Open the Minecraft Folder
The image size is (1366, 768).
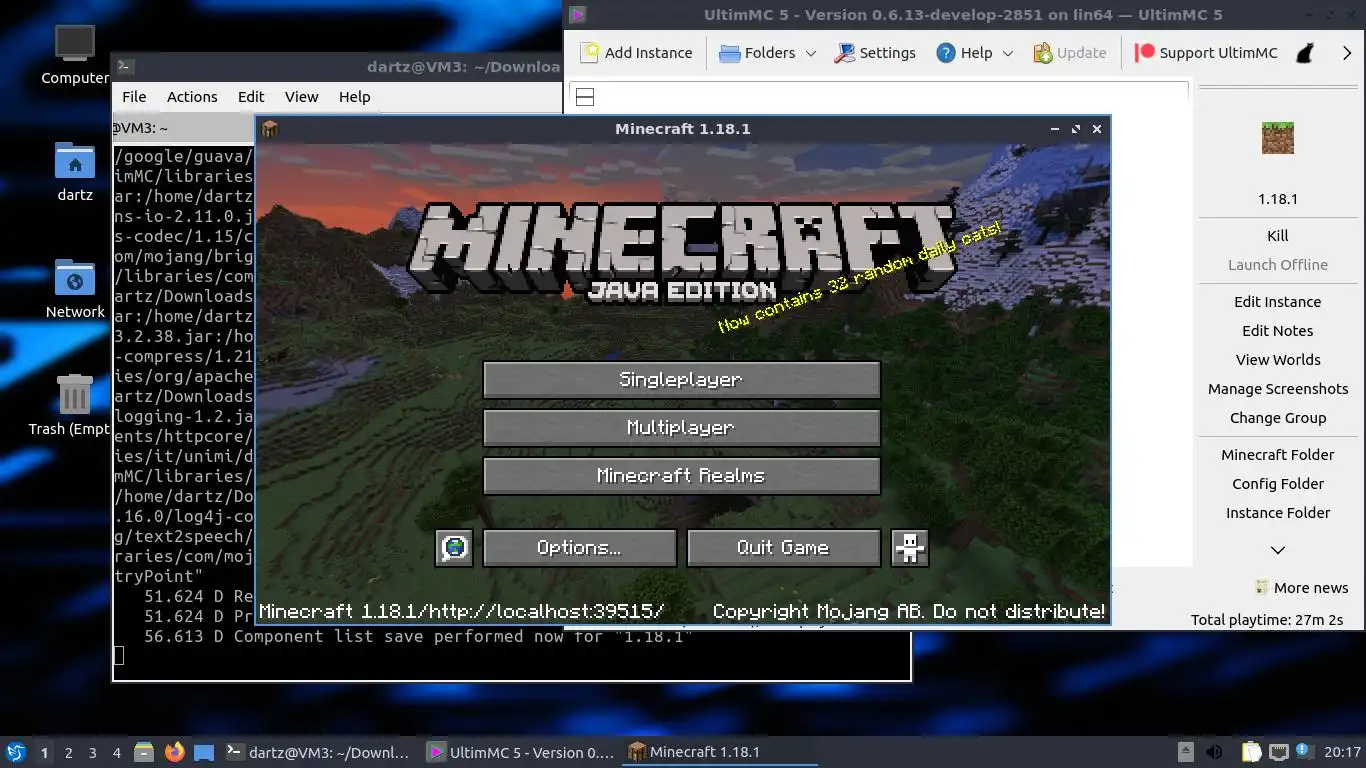(1277, 455)
